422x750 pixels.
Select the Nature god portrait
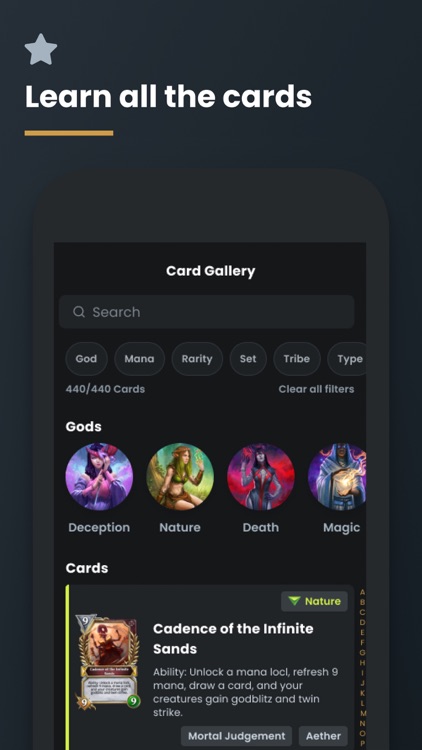pos(180,477)
